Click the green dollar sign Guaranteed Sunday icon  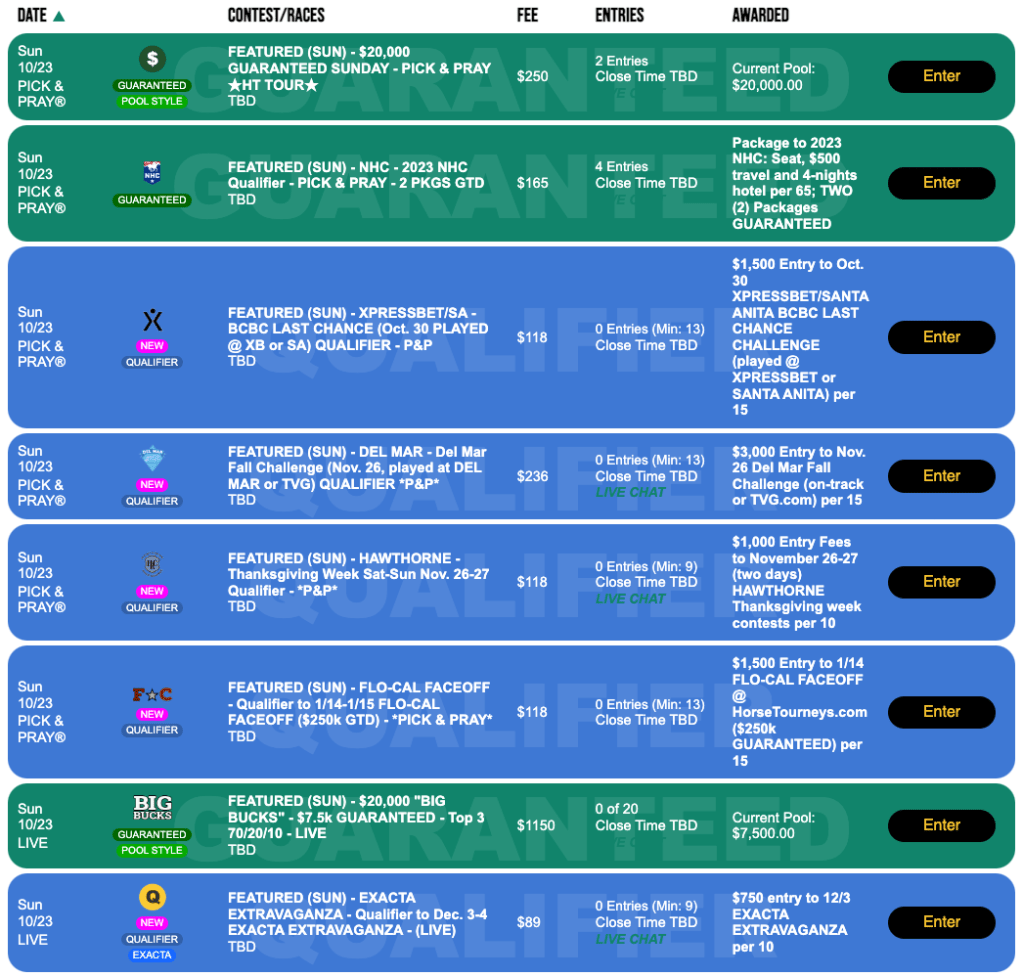(x=152, y=59)
